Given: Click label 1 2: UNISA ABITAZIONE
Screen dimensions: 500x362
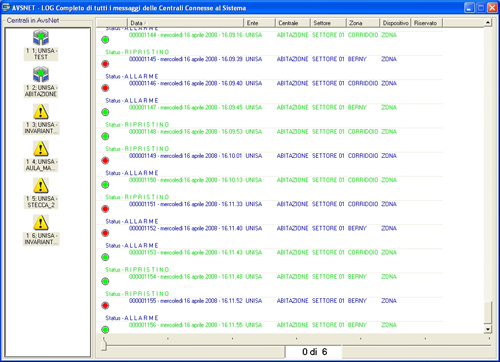Looking at the screenshot, I should [x=41, y=91].
